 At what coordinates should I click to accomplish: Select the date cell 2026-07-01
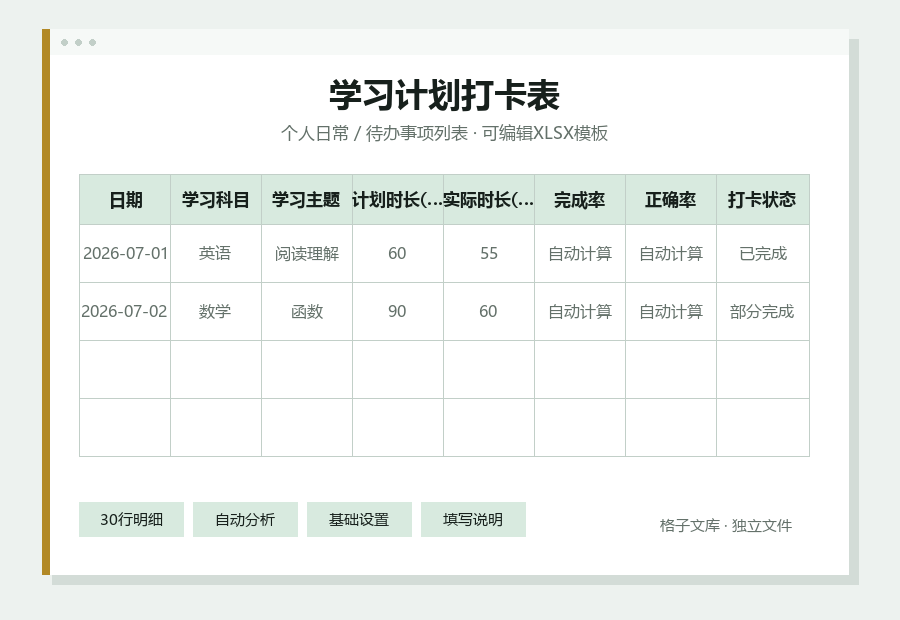(125, 253)
